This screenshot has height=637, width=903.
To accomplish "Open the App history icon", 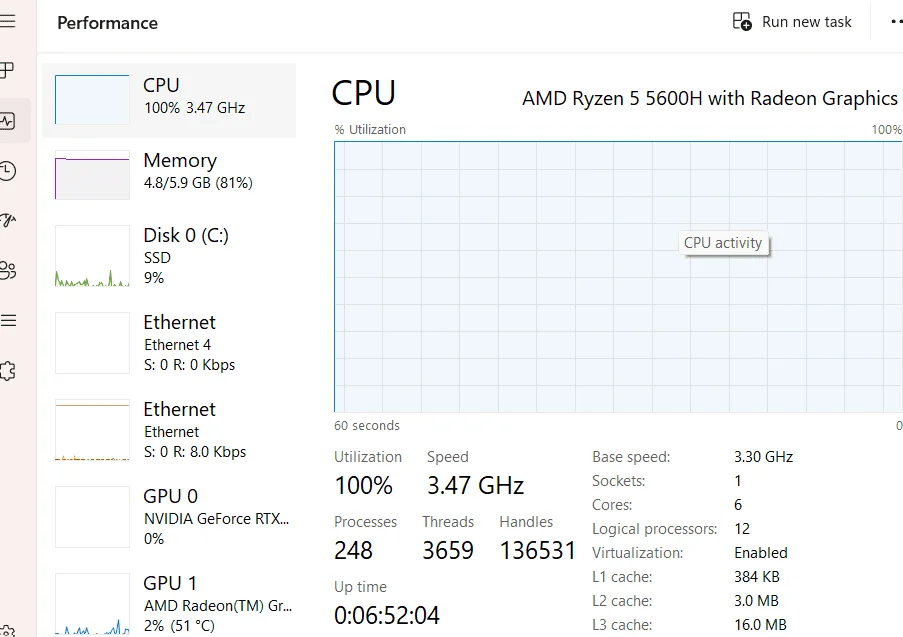I will click(7, 171).
